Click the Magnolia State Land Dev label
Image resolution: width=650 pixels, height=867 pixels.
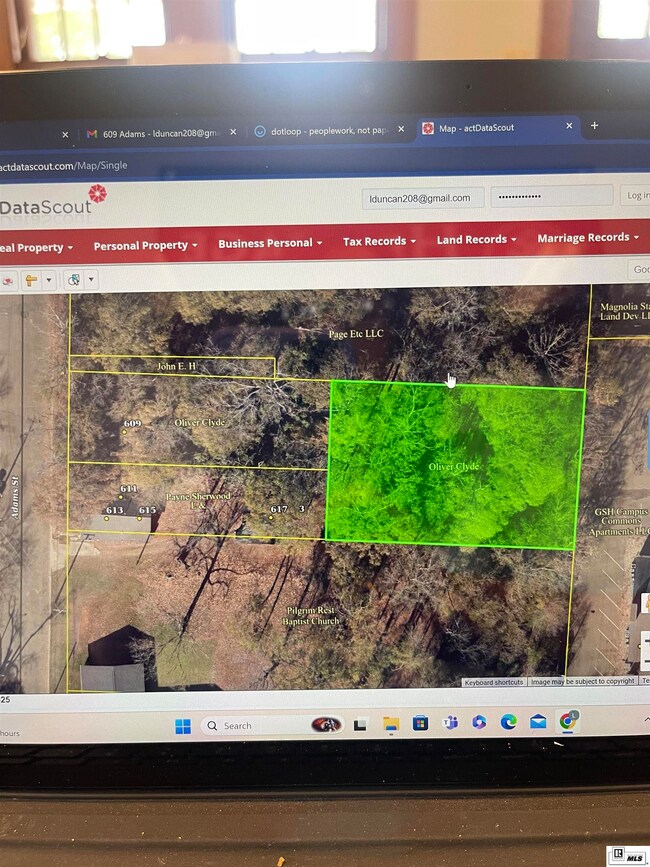[625, 311]
